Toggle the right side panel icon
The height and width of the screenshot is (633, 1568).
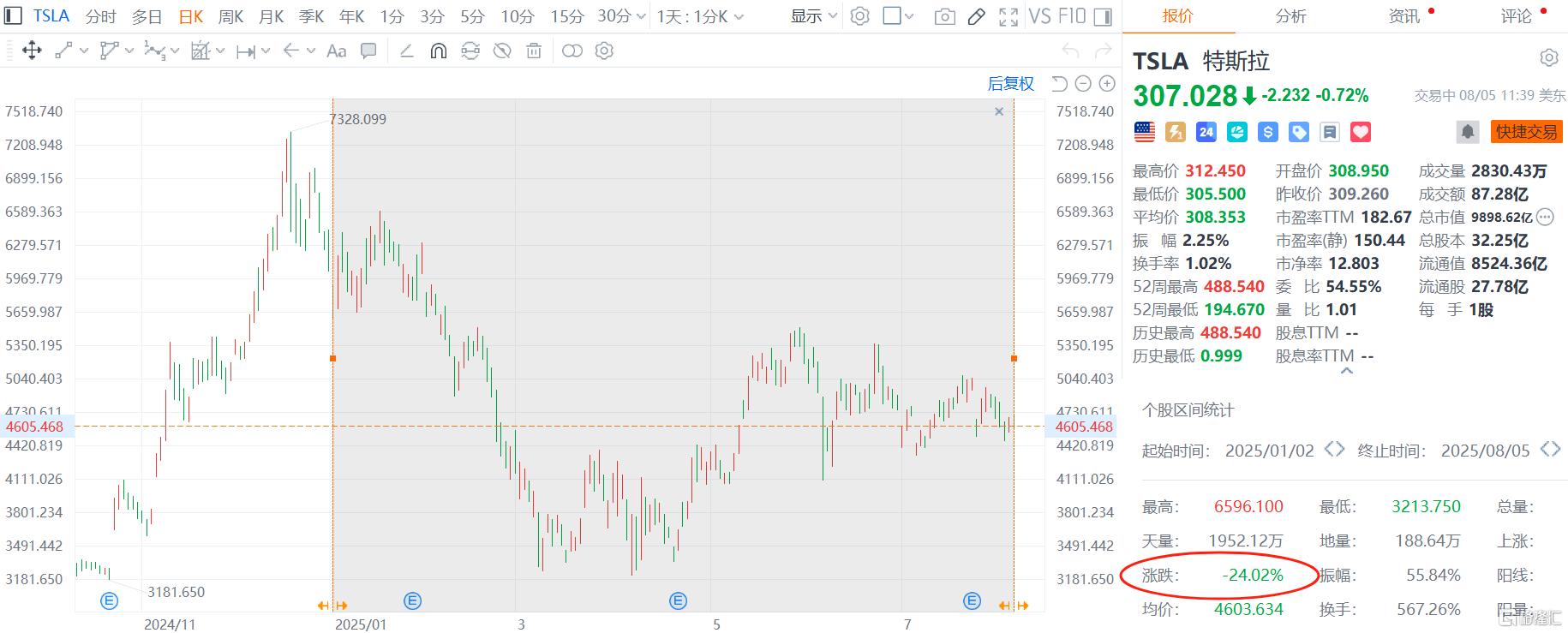click(x=1104, y=16)
